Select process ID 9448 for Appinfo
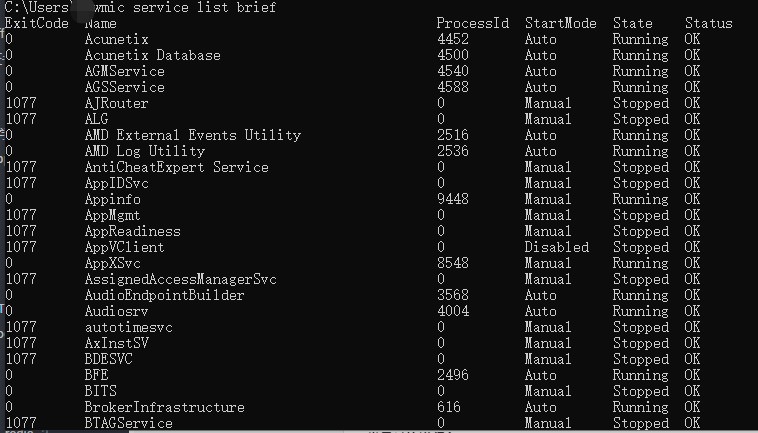This screenshot has height=433, width=758. tap(452, 199)
